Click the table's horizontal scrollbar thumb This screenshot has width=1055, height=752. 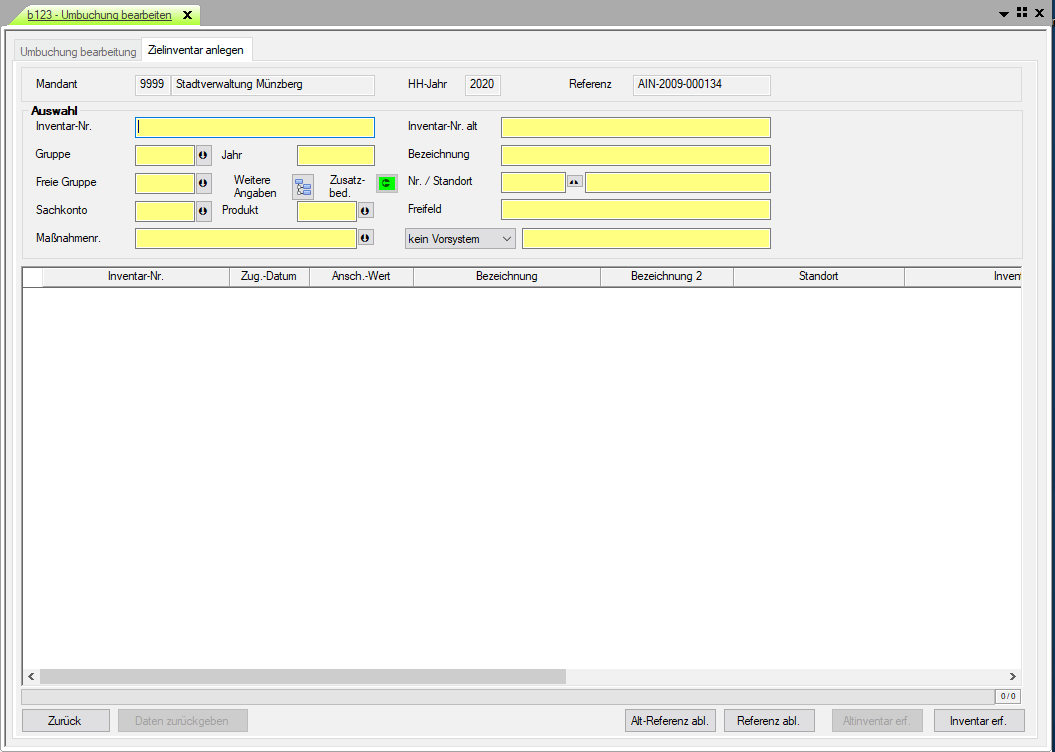pos(302,677)
